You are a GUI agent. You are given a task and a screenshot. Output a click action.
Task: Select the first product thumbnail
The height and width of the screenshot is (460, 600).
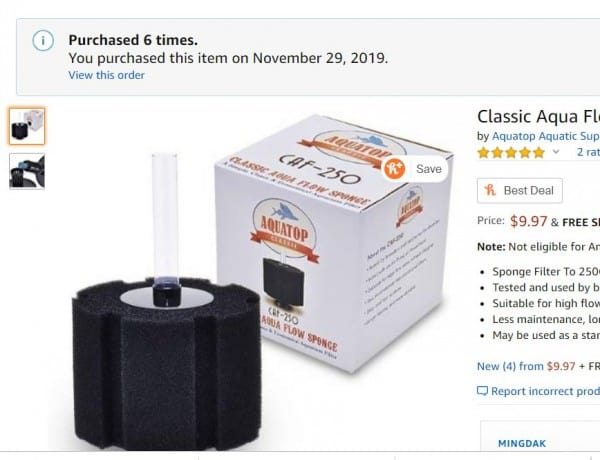(x=27, y=126)
